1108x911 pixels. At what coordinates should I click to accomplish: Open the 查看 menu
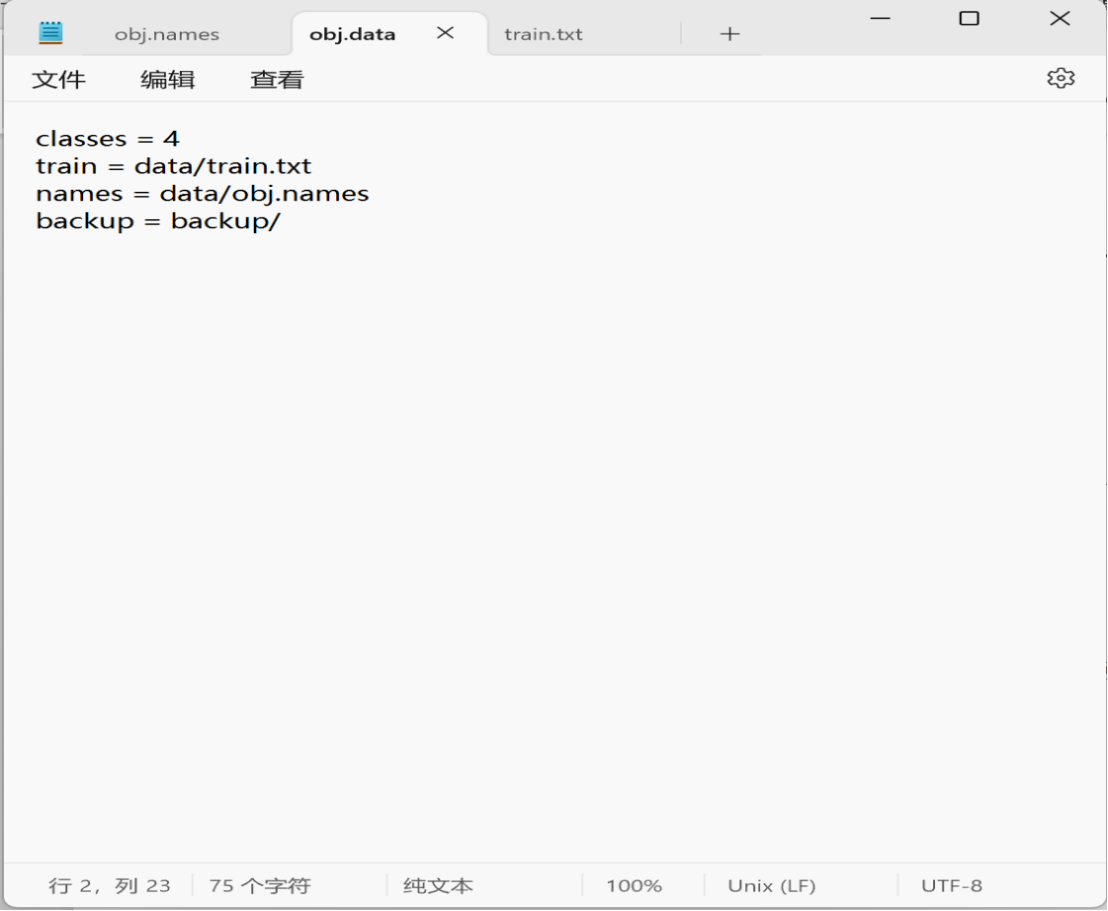coord(277,79)
